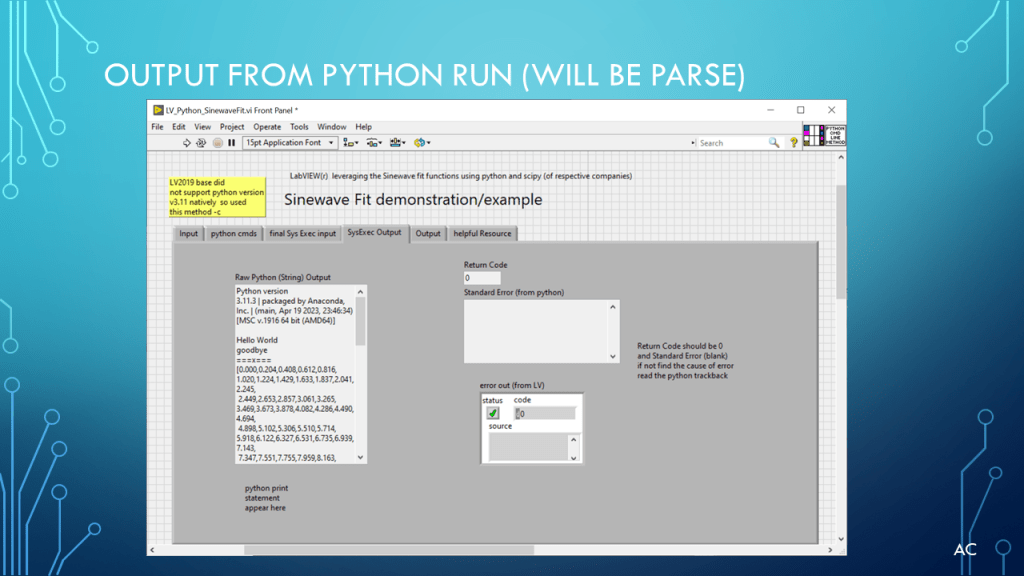Screen dimensions: 1024x576
Task: Click inside the toolbar Search field
Action: click(730, 143)
